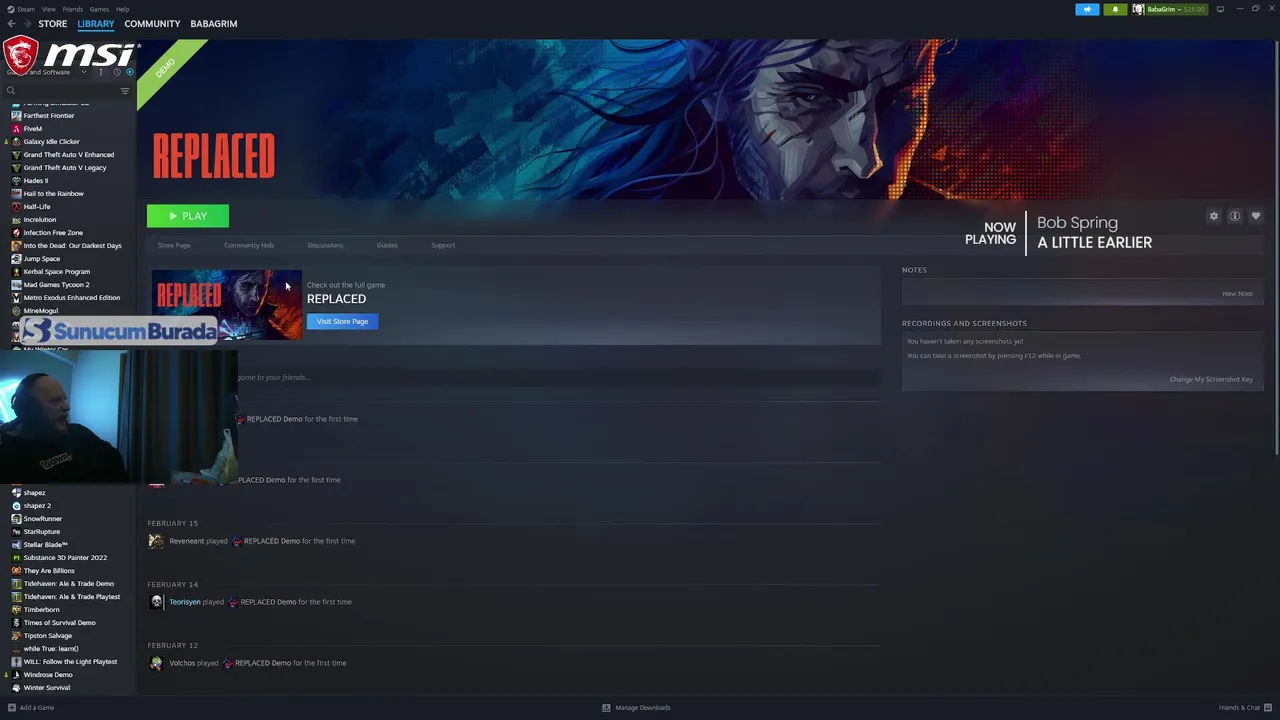
Task: Open the BabaGrim account dropdown
Action: [1170, 9]
